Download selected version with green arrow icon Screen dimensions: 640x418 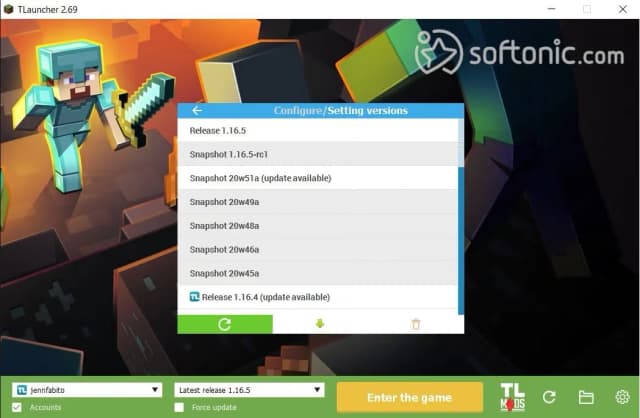point(320,324)
